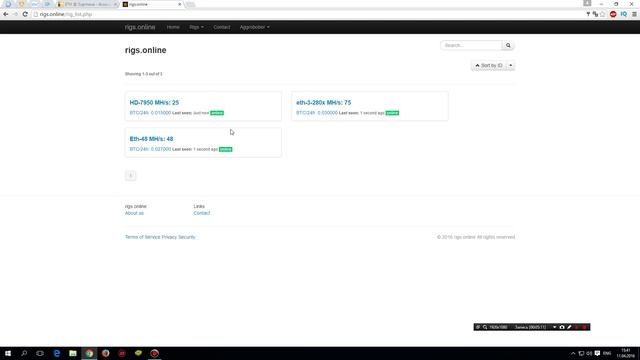Open the Home navbar item

tap(173, 27)
